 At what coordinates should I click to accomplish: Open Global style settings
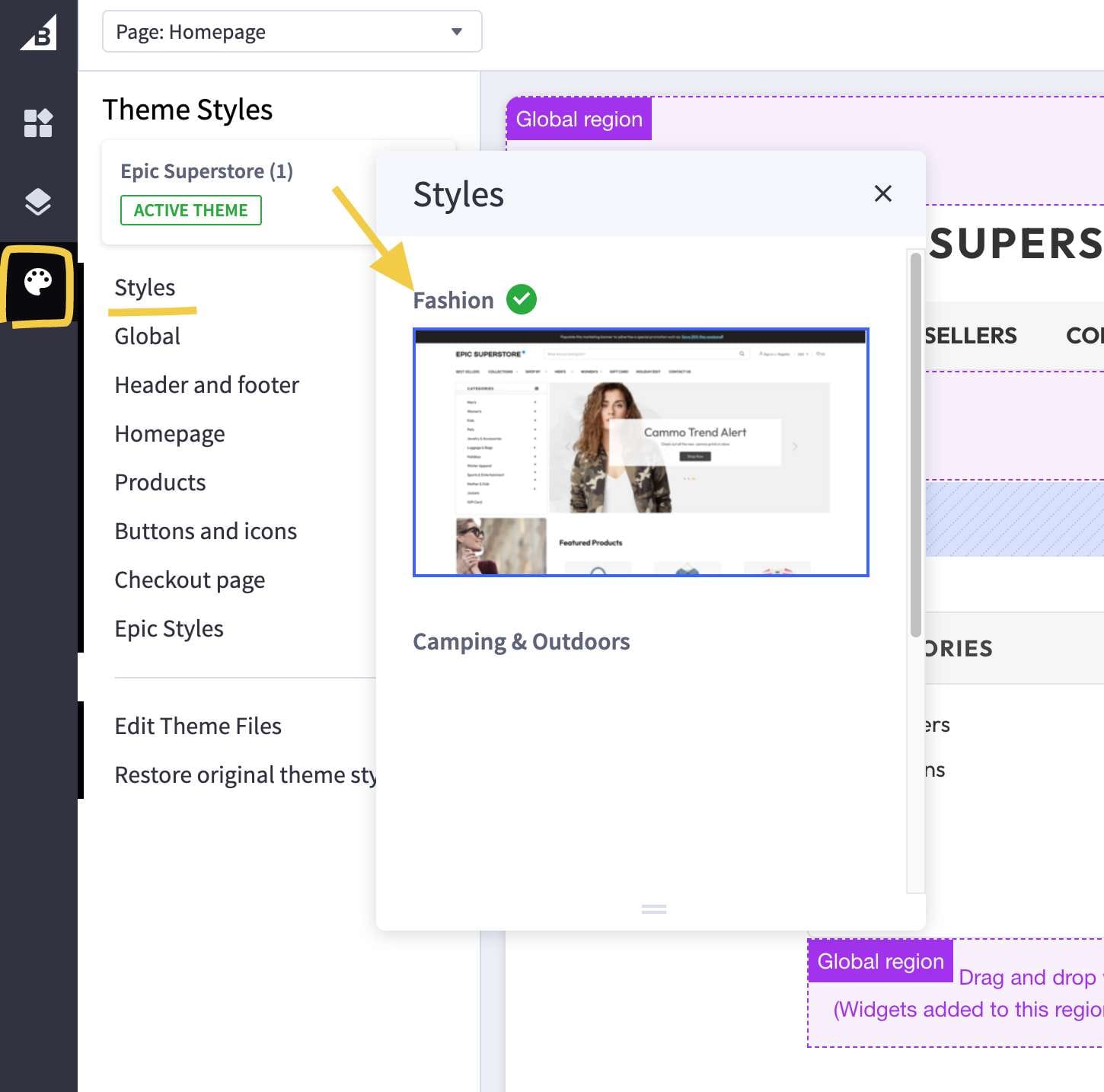point(147,337)
